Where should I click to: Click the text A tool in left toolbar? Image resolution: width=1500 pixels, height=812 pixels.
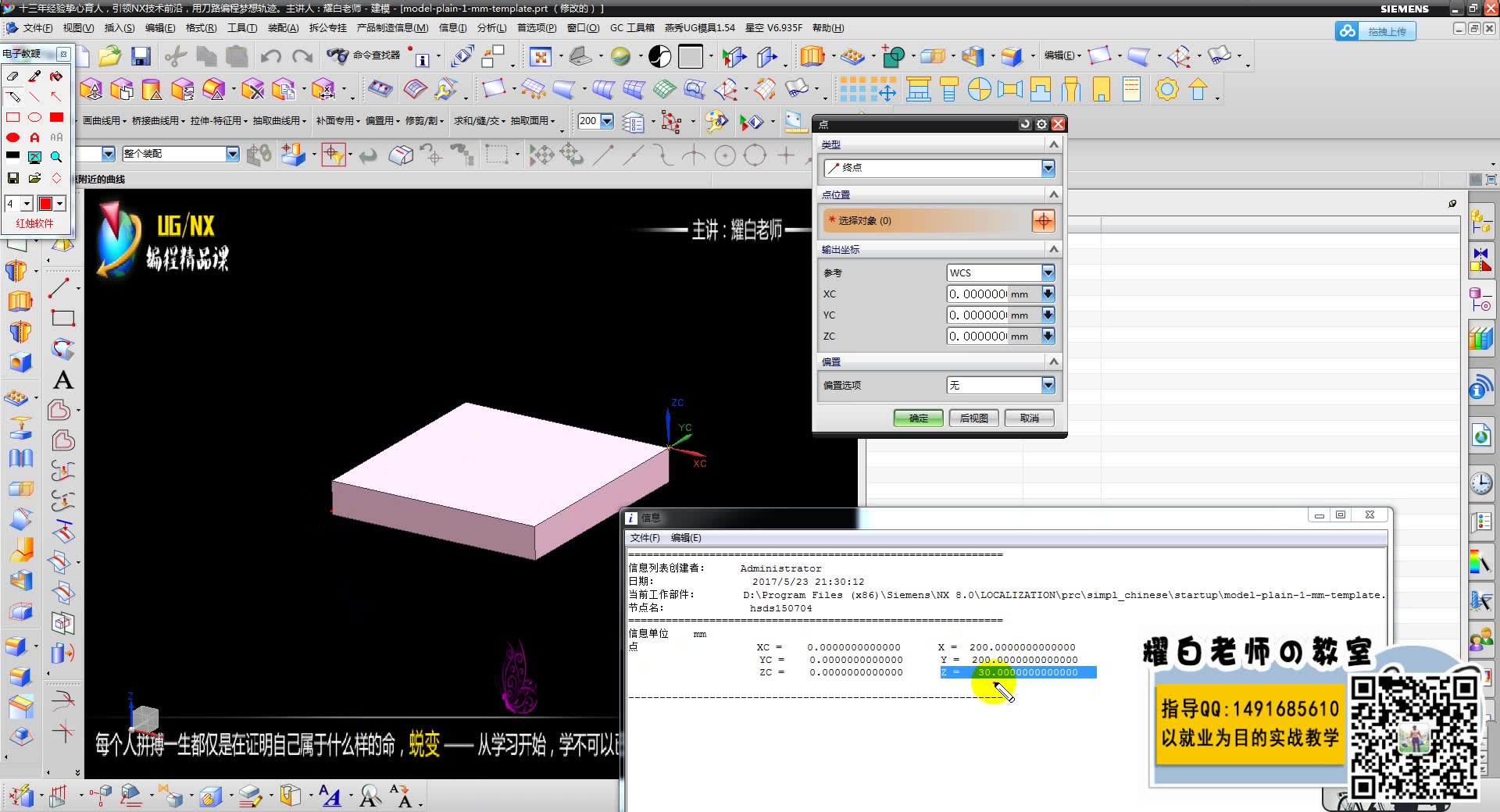(x=63, y=380)
